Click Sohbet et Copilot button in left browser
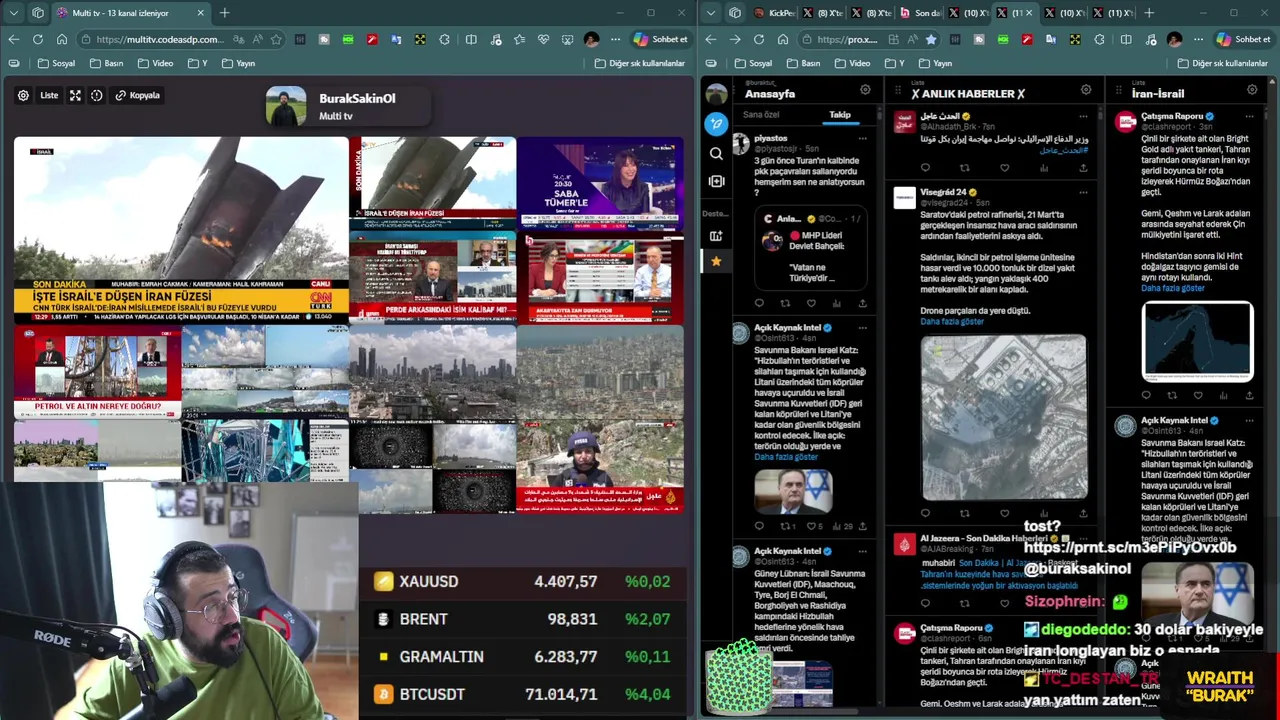This screenshot has width=1280, height=720. point(660,39)
